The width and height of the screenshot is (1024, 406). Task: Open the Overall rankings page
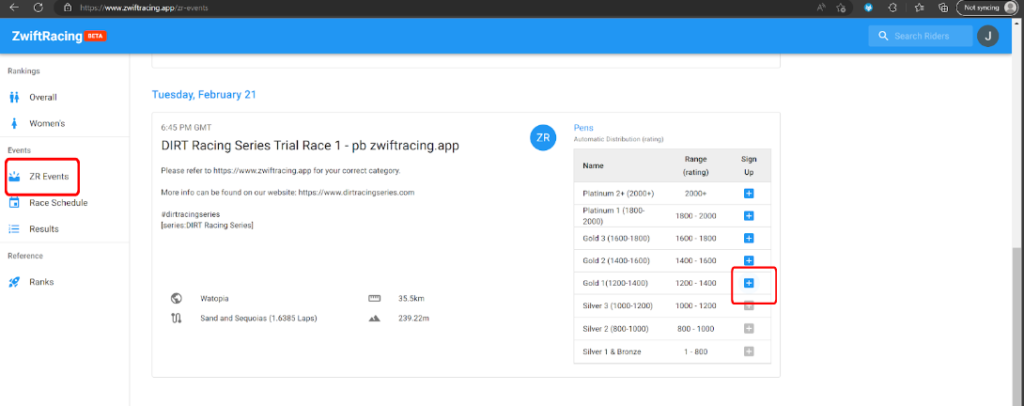[43, 97]
